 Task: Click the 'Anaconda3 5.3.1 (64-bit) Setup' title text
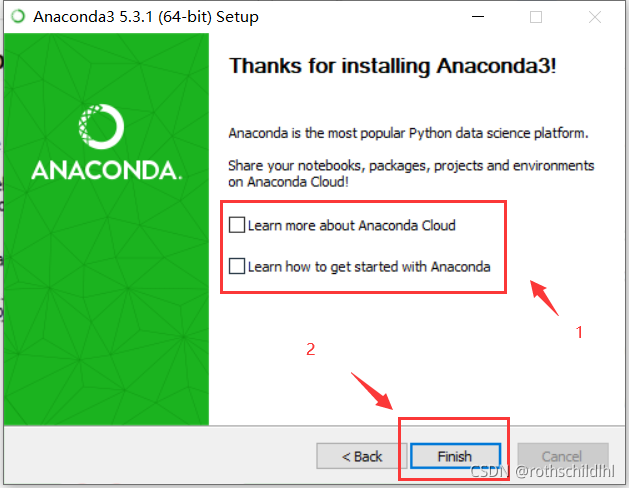pyautogui.click(x=146, y=17)
